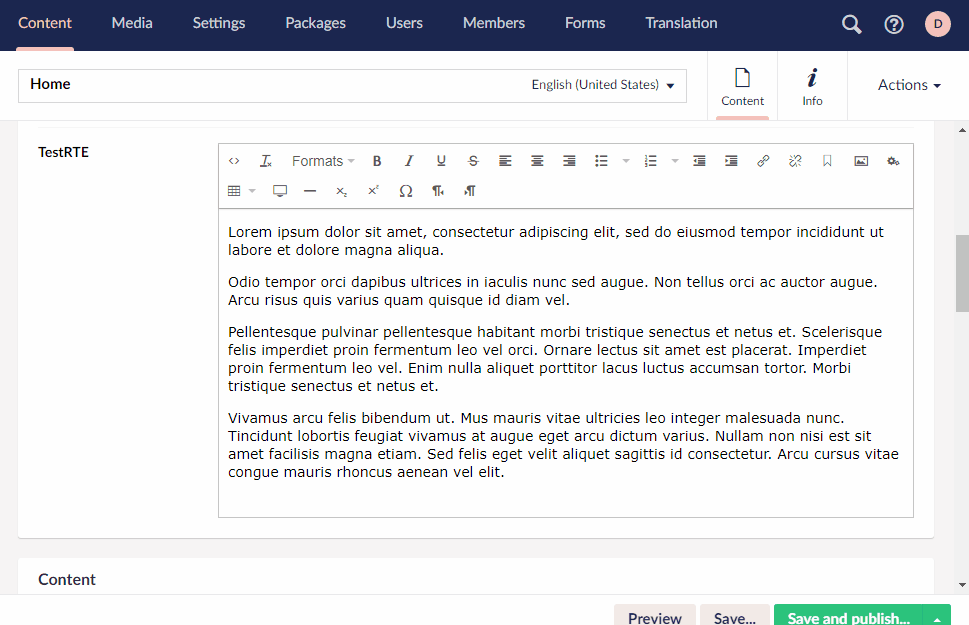Expand the table insert dropdown
969x625 pixels.
(250, 190)
